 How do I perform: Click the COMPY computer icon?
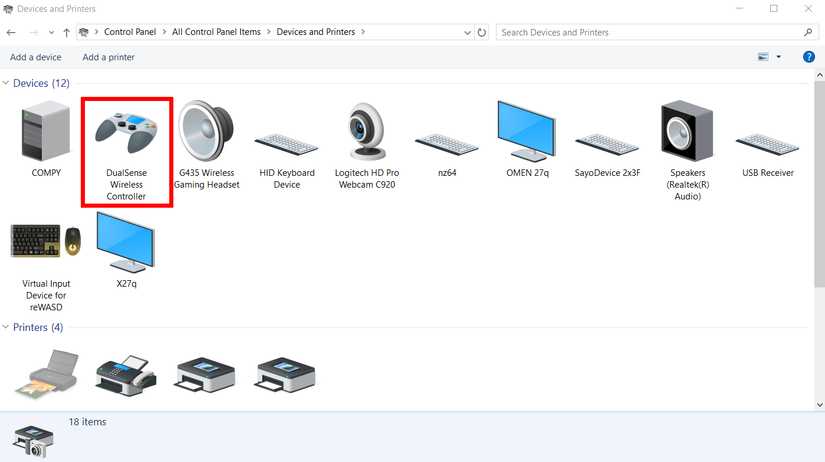46,135
